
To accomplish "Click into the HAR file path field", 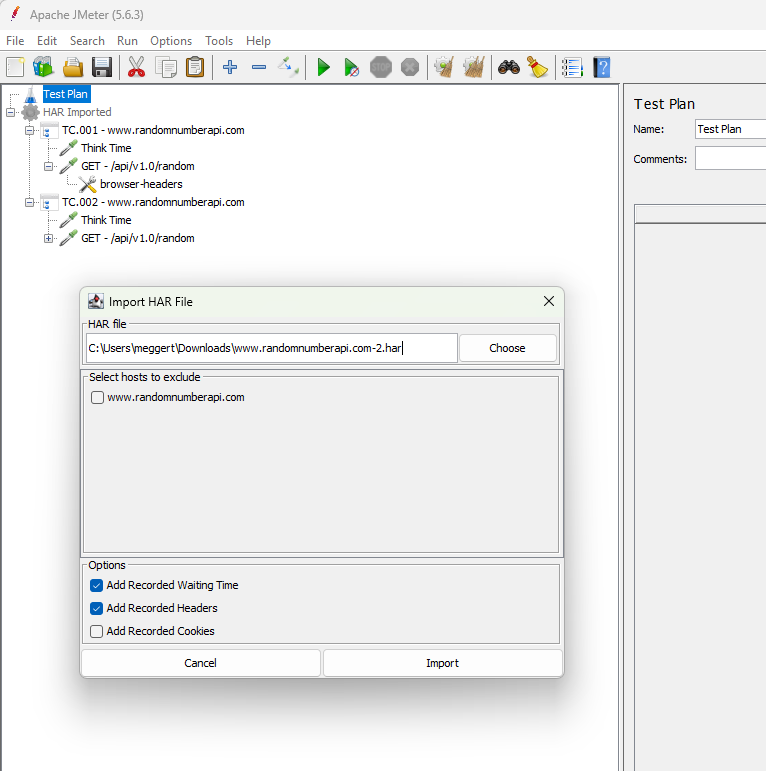I will pos(270,348).
